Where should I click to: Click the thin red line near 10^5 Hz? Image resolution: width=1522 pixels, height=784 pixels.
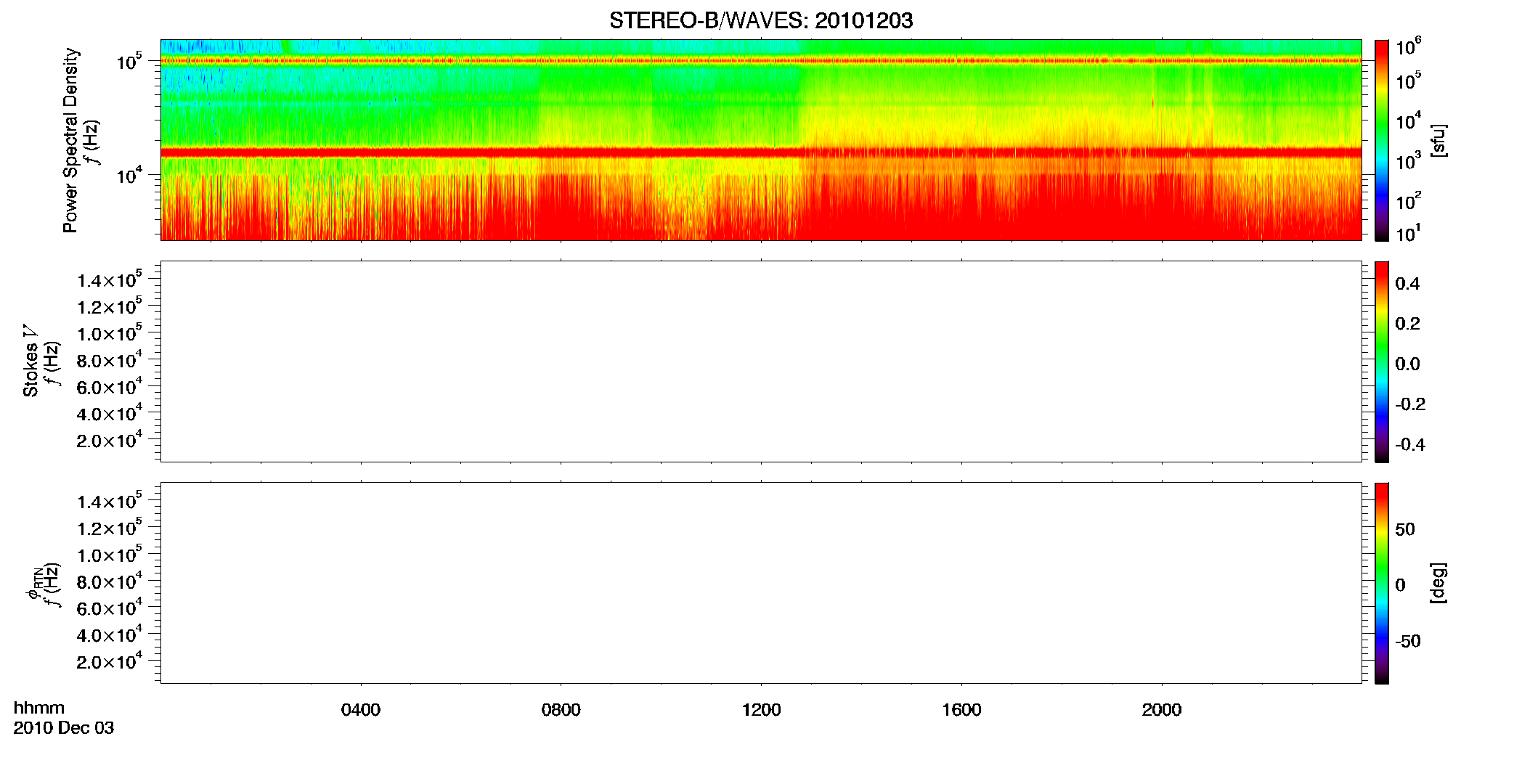pyautogui.click(x=761, y=61)
